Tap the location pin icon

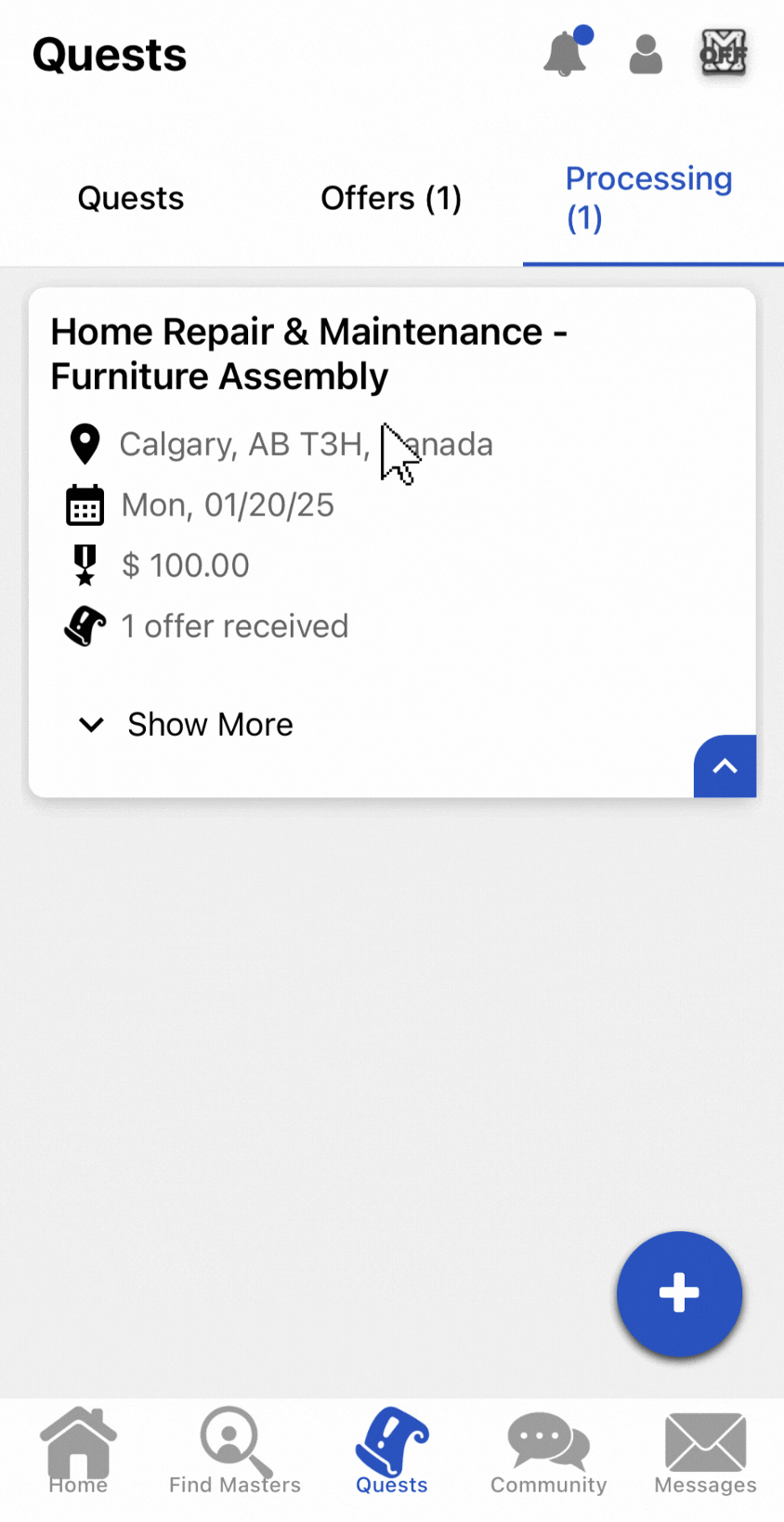coord(85,444)
